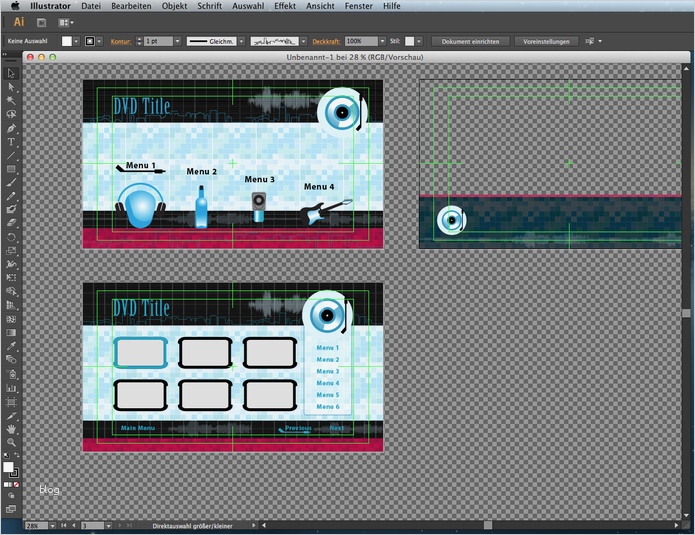Select the Symbol Sprayer tool
This screenshot has width=695, height=535.
pyautogui.click(x=11, y=375)
